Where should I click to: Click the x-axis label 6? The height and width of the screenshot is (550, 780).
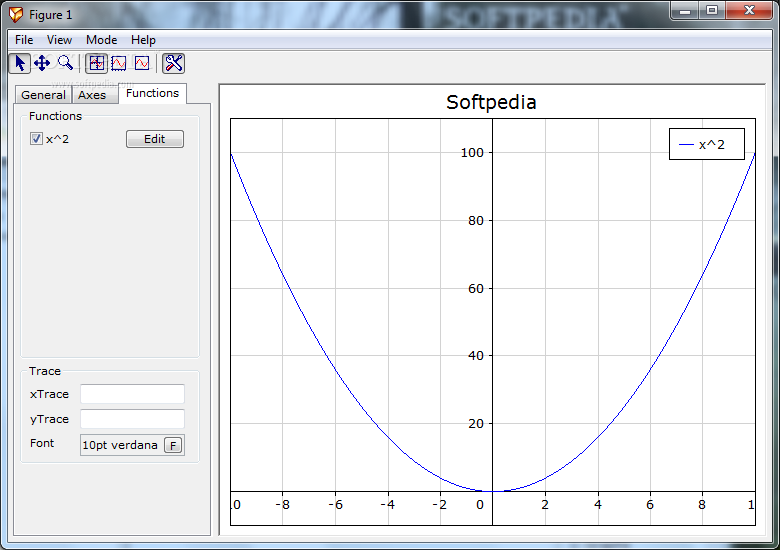[650, 505]
